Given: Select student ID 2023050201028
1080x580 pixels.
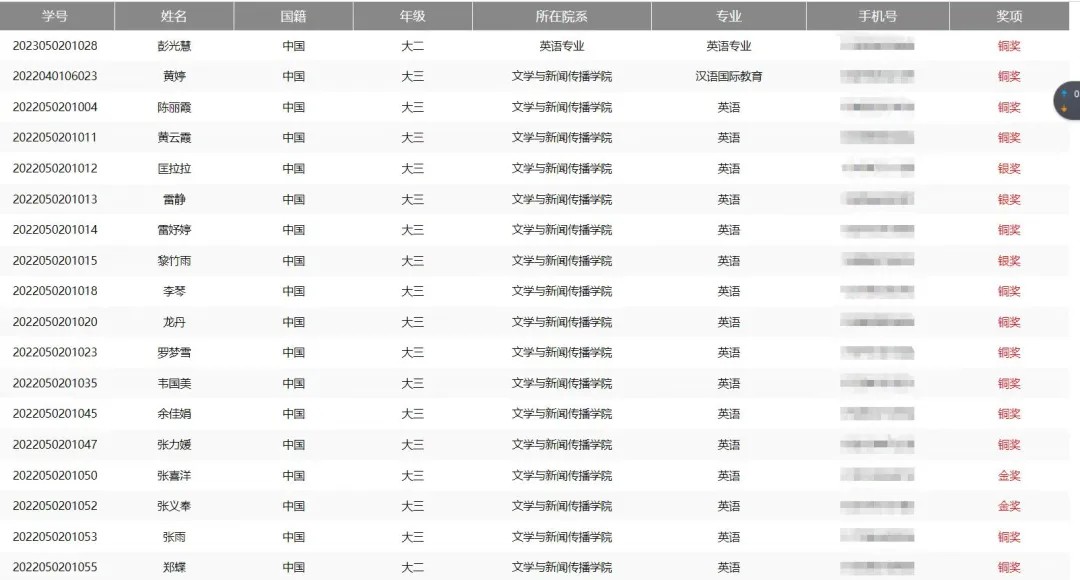Looking at the screenshot, I should coord(55,46).
